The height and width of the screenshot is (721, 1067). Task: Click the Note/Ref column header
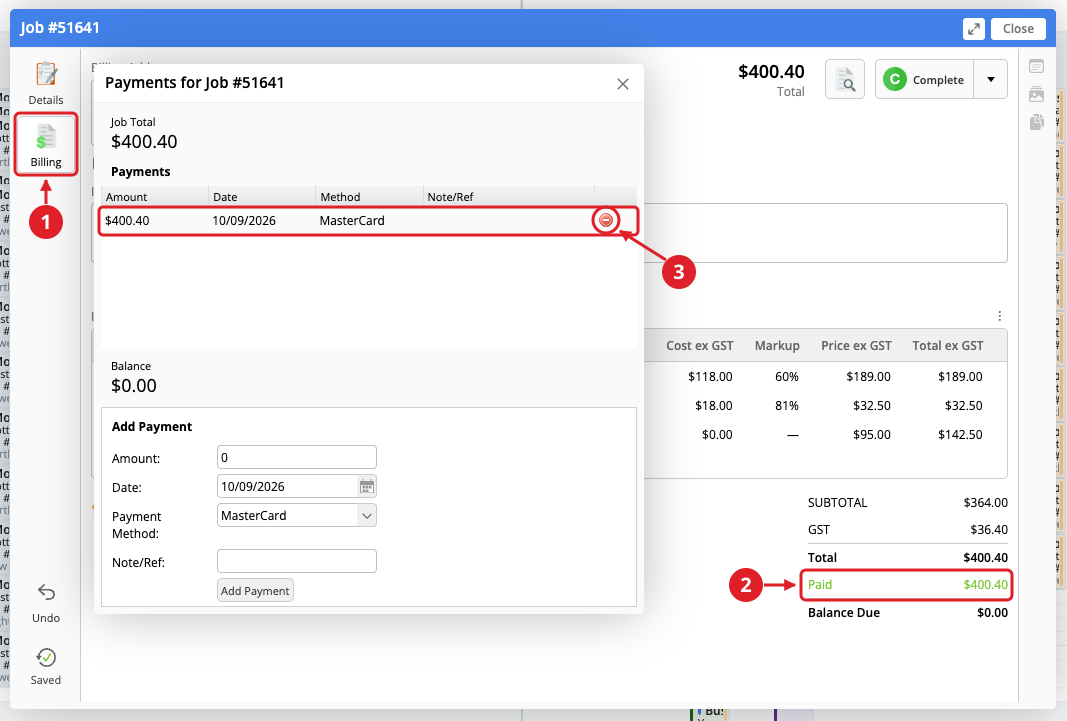pyautogui.click(x=450, y=197)
